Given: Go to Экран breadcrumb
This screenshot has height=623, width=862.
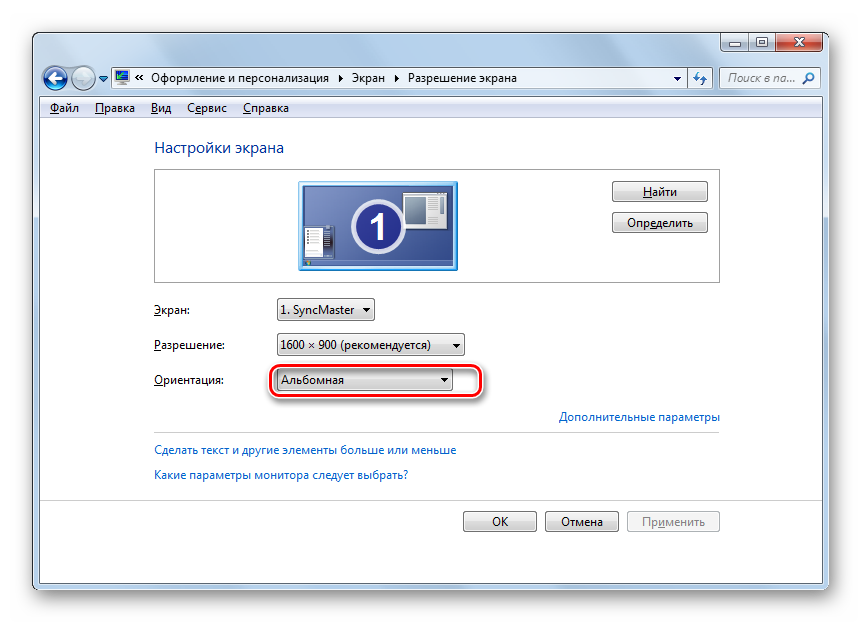Looking at the screenshot, I should click(368, 78).
